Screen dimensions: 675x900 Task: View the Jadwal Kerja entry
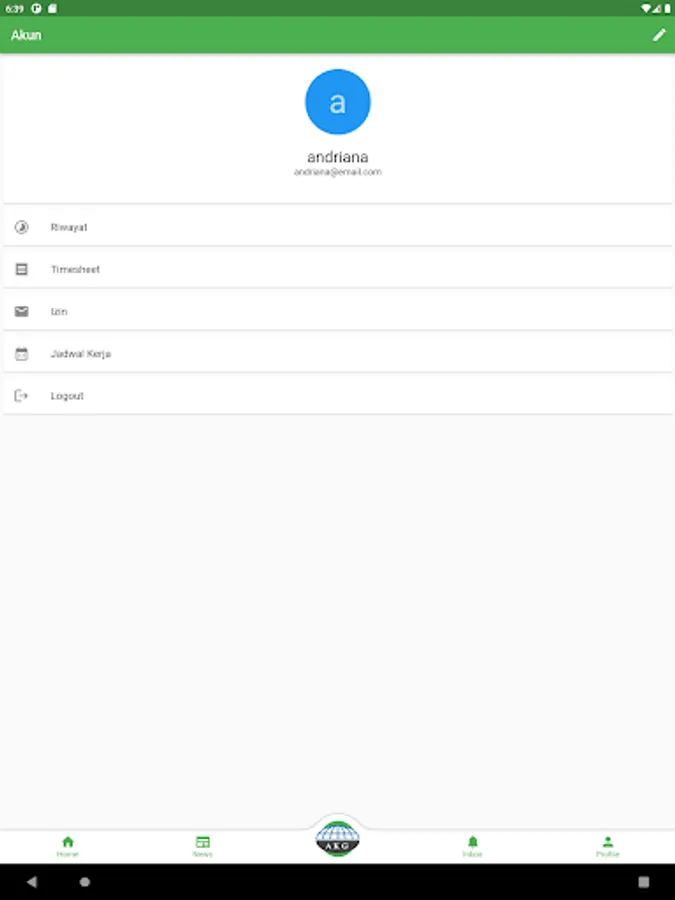[x=338, y=354]
